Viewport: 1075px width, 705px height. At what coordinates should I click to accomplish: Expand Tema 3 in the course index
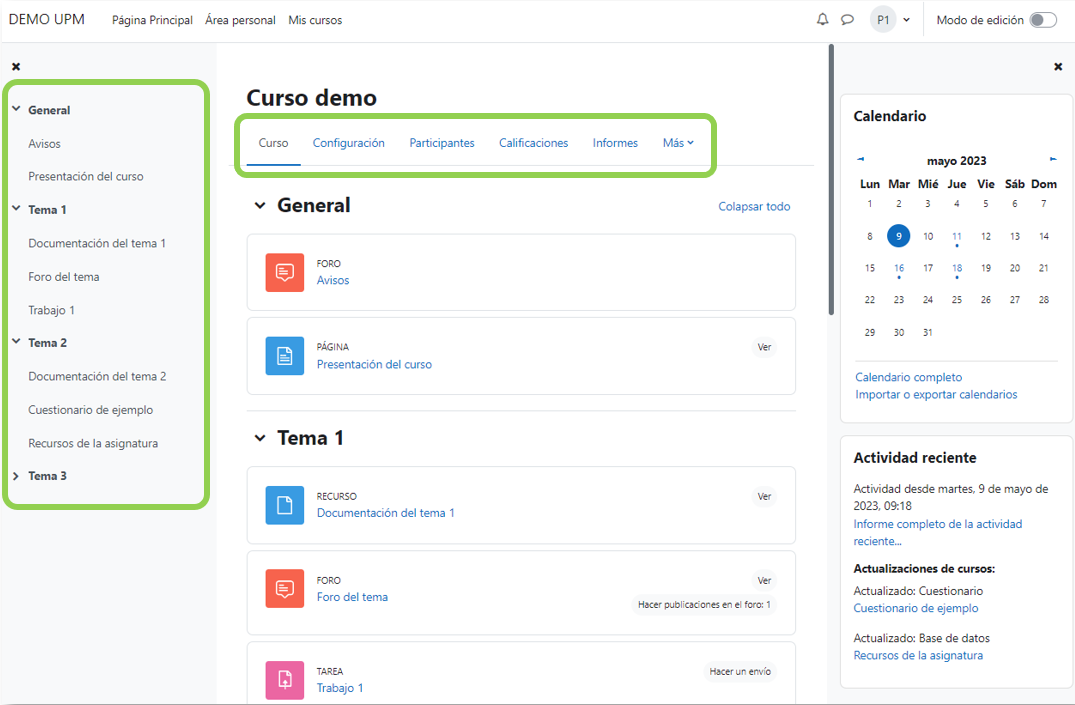[x=18, y=475]
